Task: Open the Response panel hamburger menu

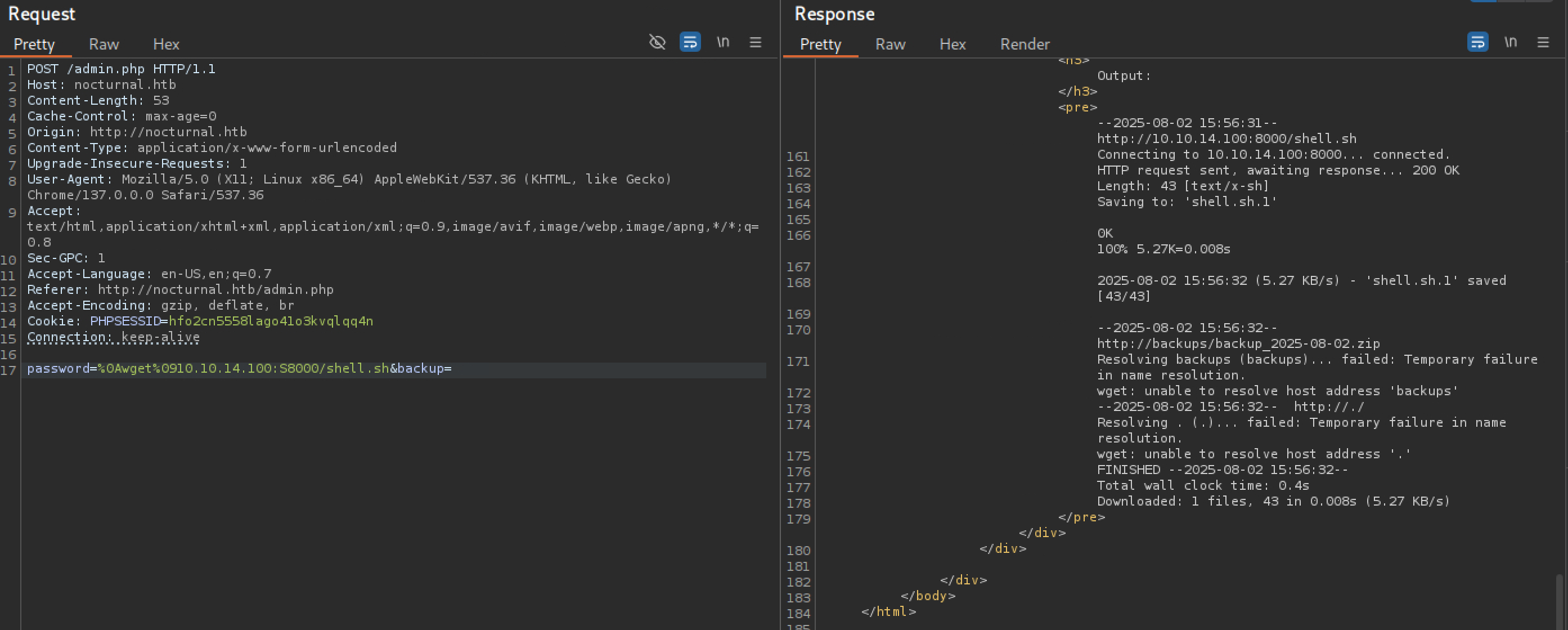Action: pyautogui.click(x=1543, y=42)
